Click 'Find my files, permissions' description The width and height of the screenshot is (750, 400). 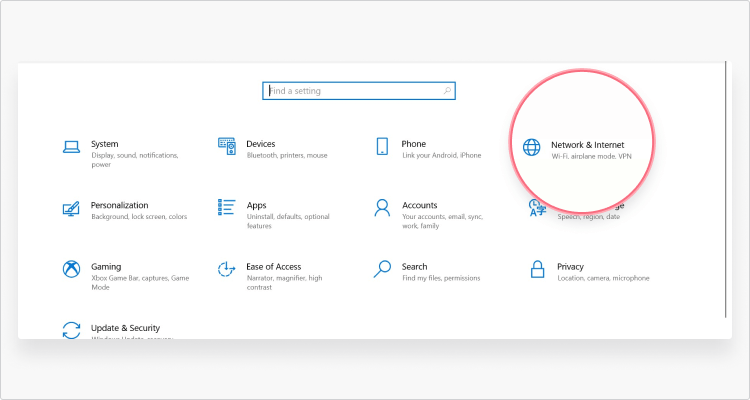click(441, 278)
